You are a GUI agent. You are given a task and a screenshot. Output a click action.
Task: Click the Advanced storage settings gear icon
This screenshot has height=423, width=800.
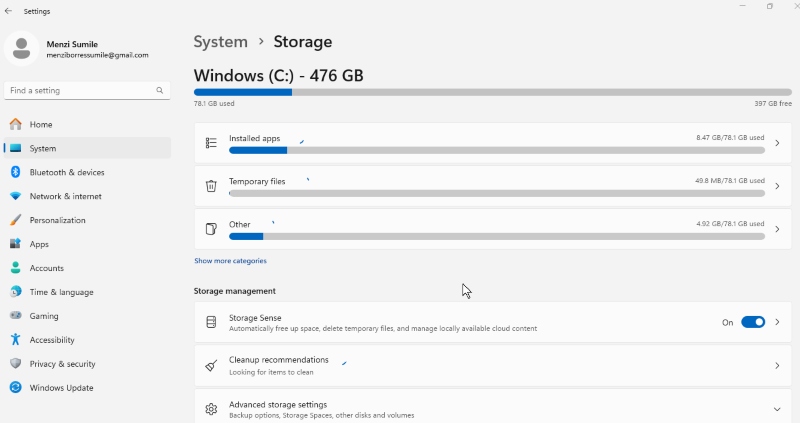(211, 409)
